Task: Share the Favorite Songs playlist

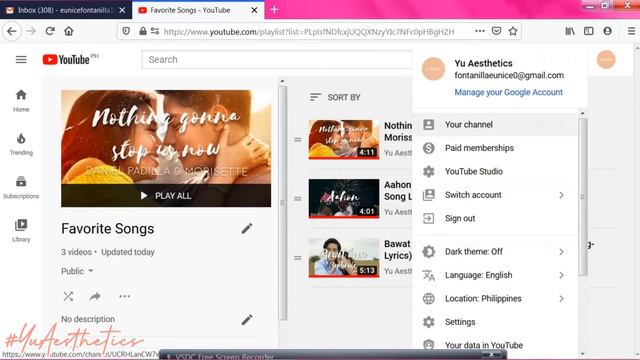Action: coord(95,296)
